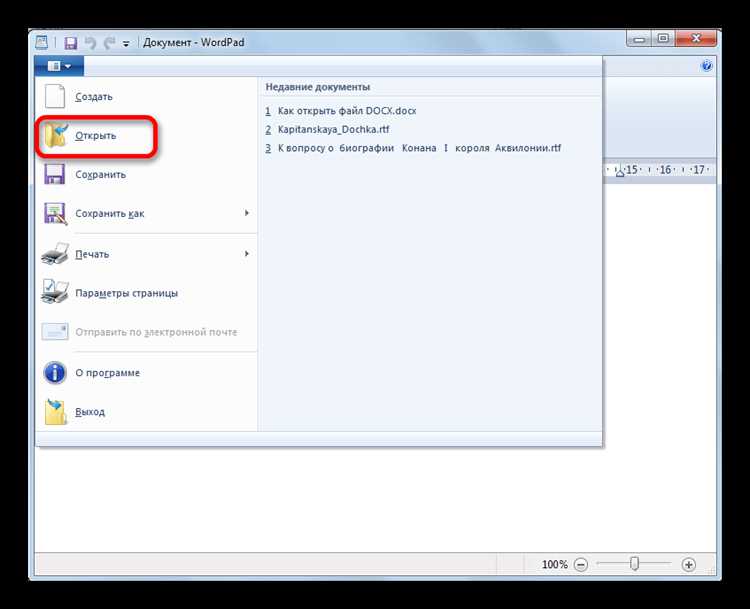Image resolution: width=750 pixels, height=609 pixels.
Task: Click the floppy disk icon beside Сохранить
Action: coord(55,174)
